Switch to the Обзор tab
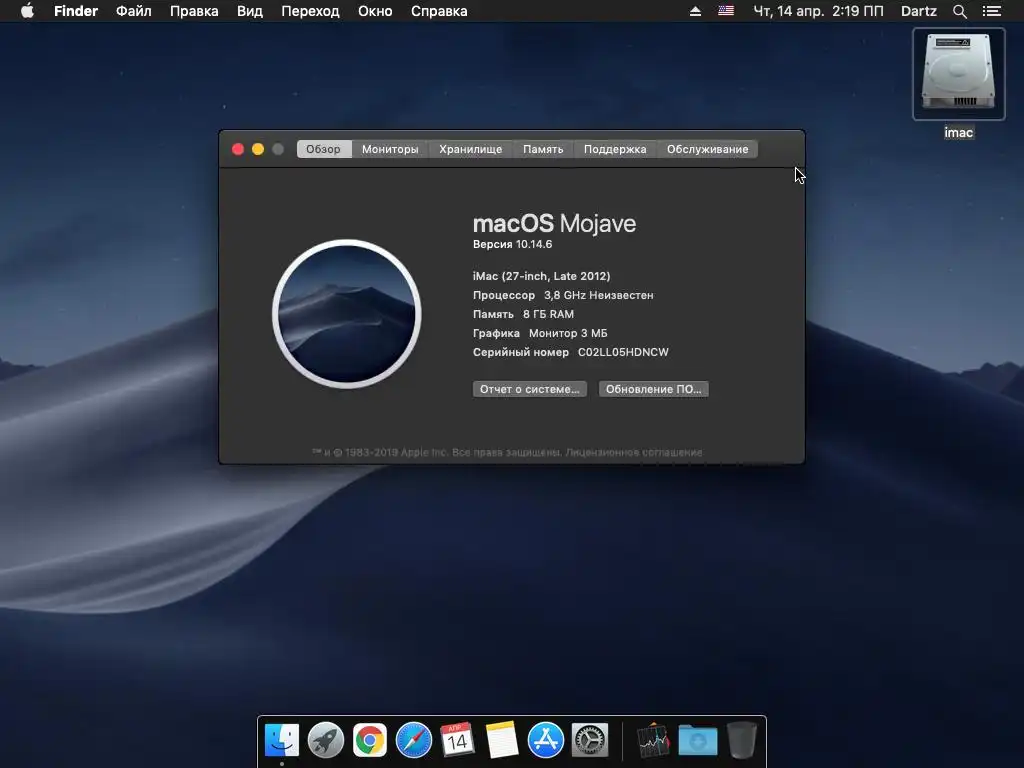Viewport: 1024px width, 768px height. point(324,149)
